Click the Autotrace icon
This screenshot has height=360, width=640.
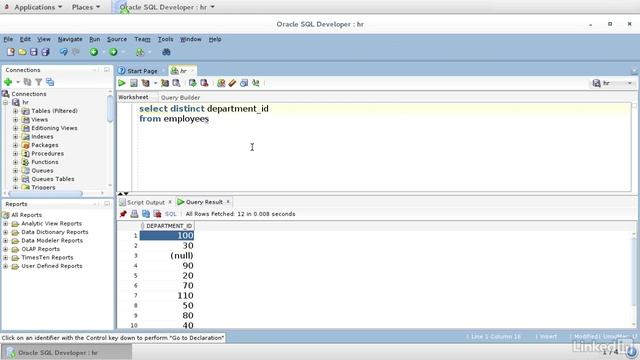[165, 83]
